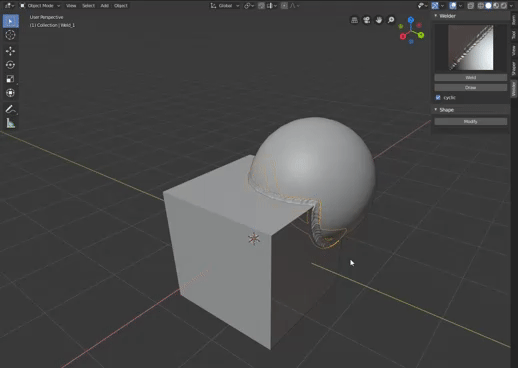The width and height of the screenshot is (518, 368).
Task: Select the Transform tool
Action: (x=10, y=93)
